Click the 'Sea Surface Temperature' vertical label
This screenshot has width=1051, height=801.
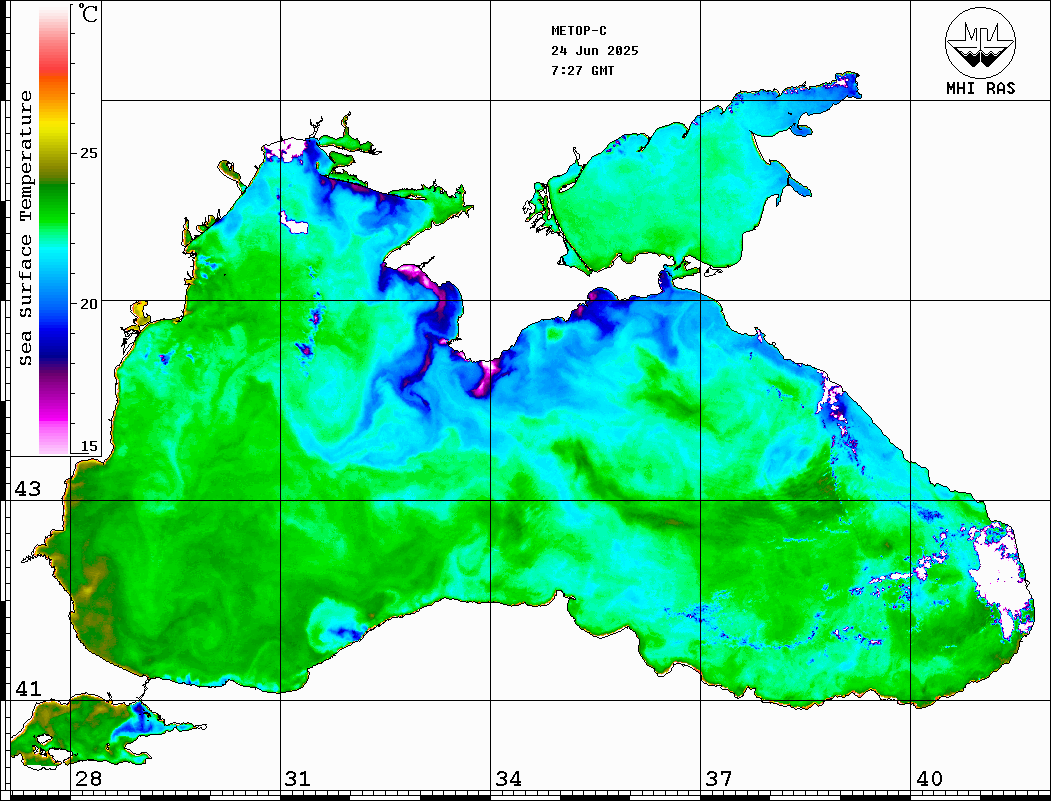pyautogui.click(x=25, y=228)
